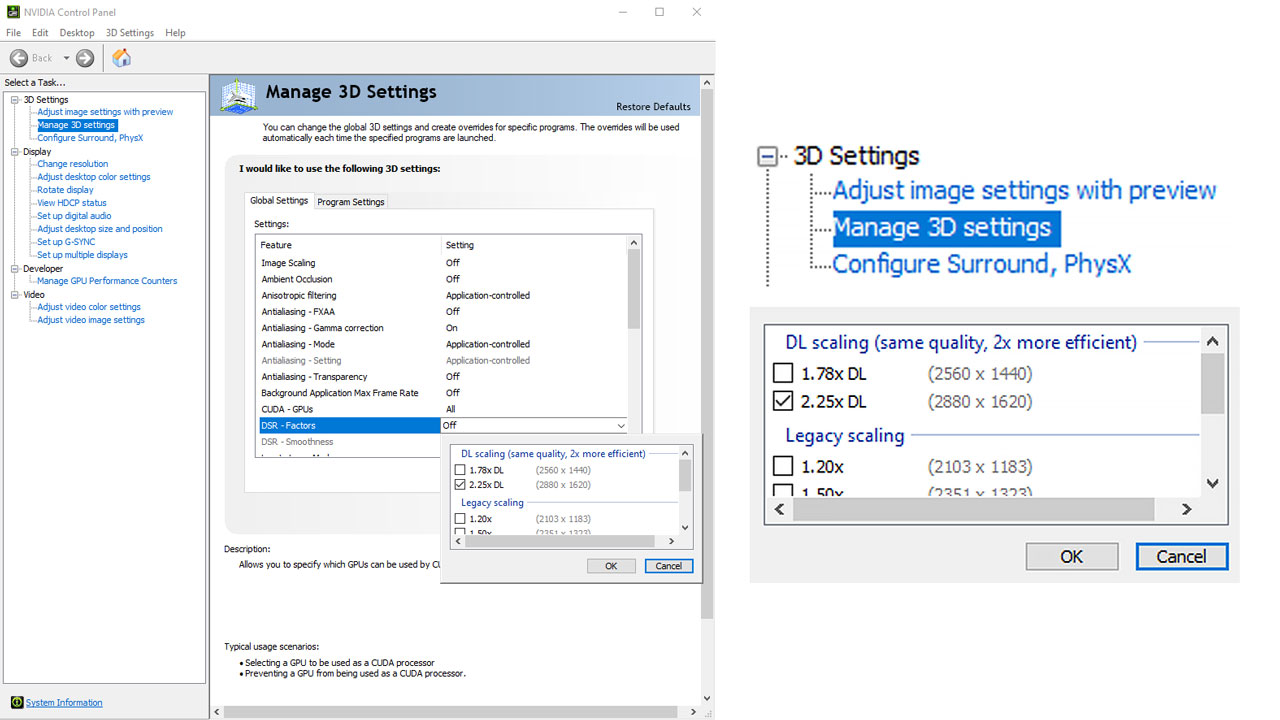Click the NVIDIA logo in title bar
Screen dimensions: 1280x720
coord(12,12)
